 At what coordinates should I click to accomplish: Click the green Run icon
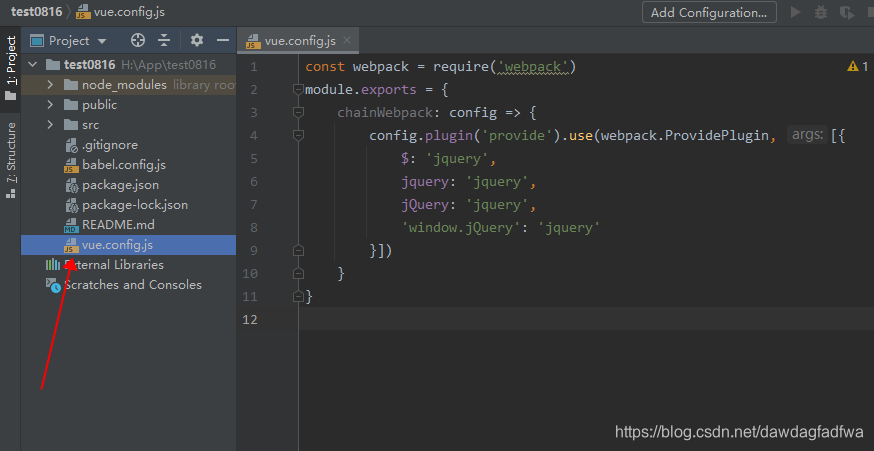click(796, 12)
